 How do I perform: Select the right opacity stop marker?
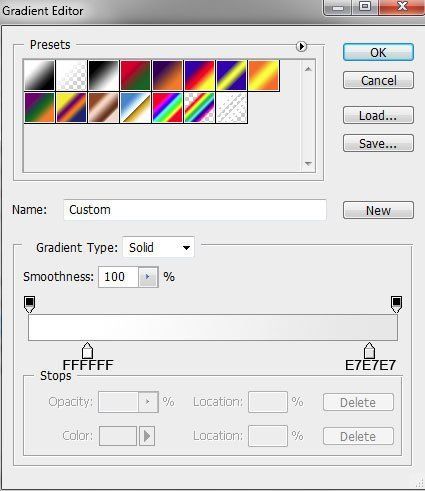pyautogui.click(x=396, y=304)
